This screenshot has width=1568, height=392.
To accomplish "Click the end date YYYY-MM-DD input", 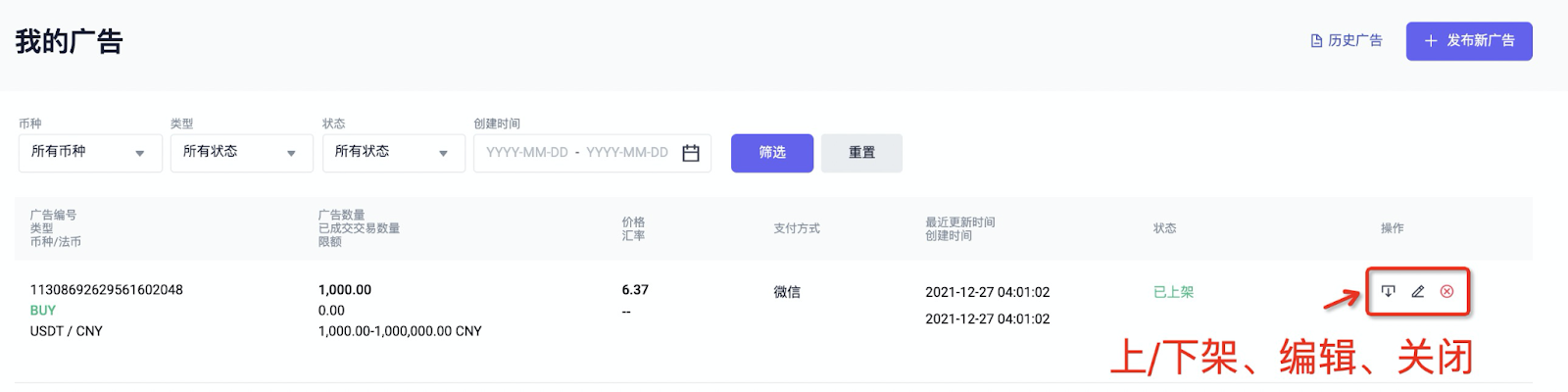I will 627,153.
